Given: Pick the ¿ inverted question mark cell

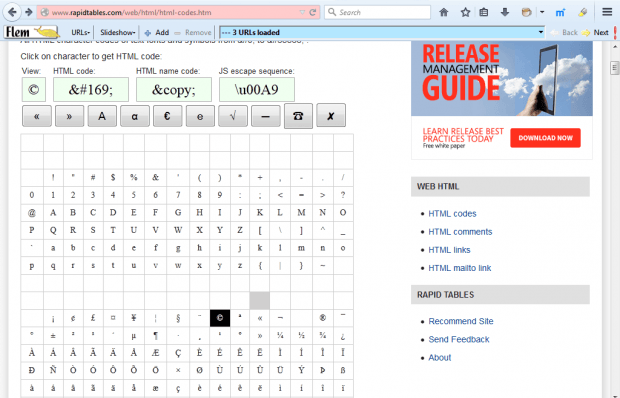Looking at the screenshot, I should [343, 336].
